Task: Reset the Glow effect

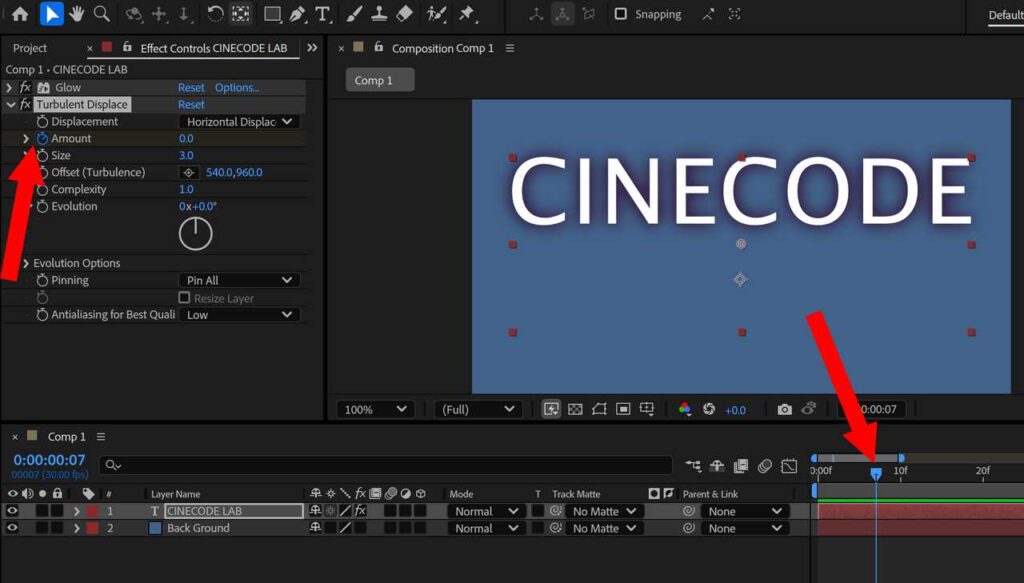Action: click(191, 87)
